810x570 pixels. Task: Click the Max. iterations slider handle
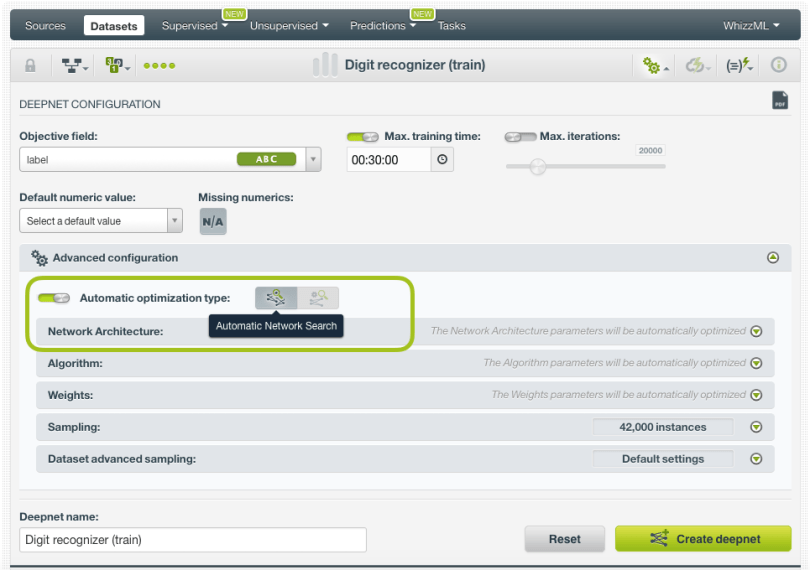click(x=538, y=167)
